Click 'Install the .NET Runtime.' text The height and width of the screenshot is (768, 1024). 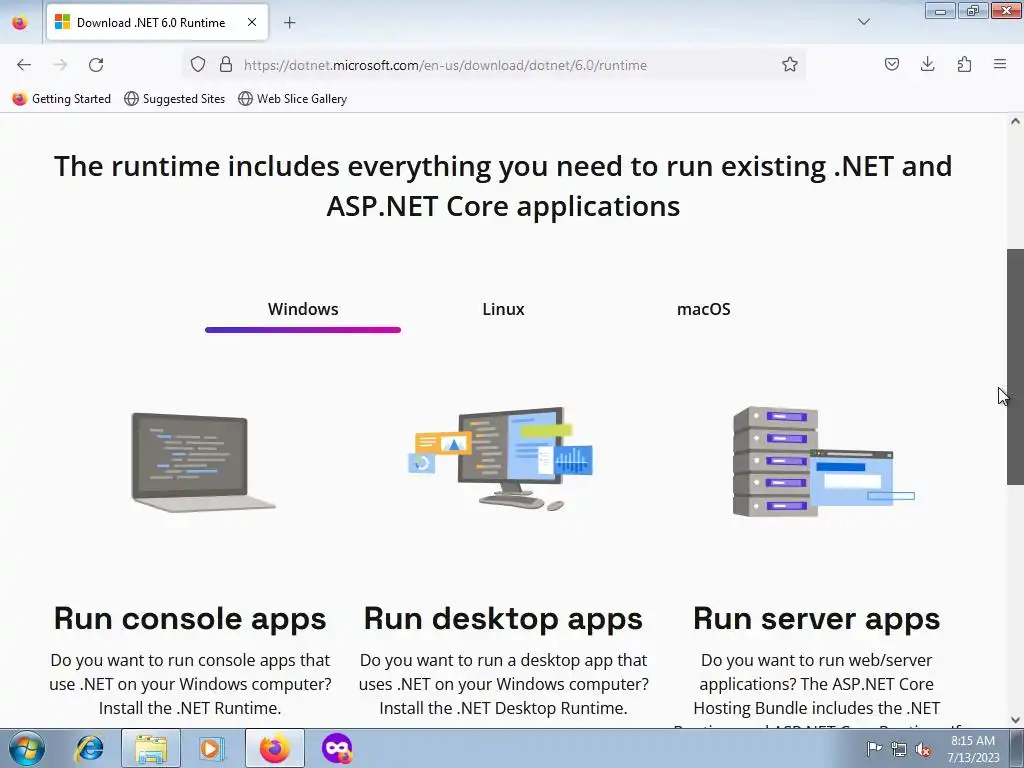pyautogui.click(x=190, y=708)
